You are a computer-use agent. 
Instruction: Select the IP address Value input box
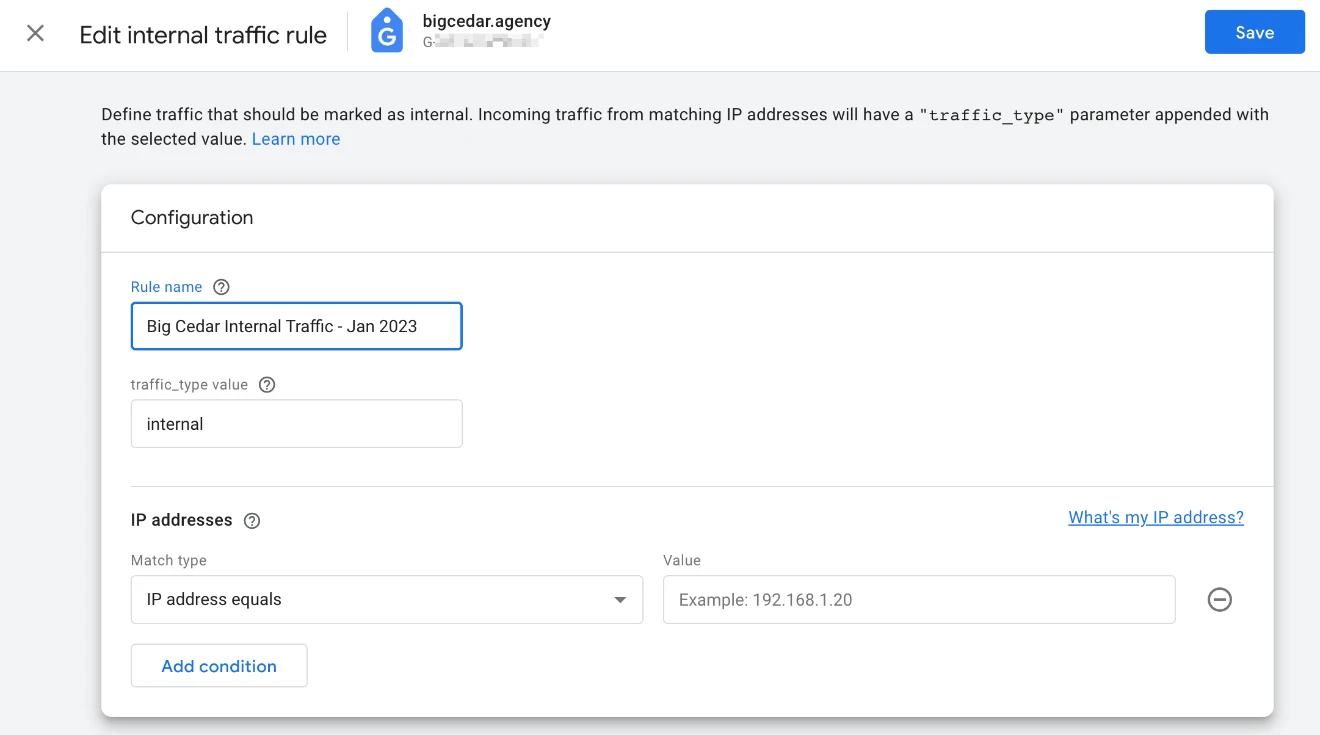(x=919, y=600)
